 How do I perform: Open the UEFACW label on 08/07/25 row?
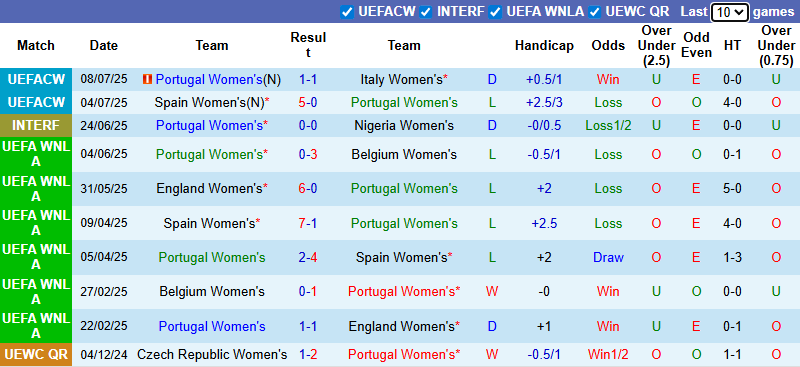coord(36,80)
